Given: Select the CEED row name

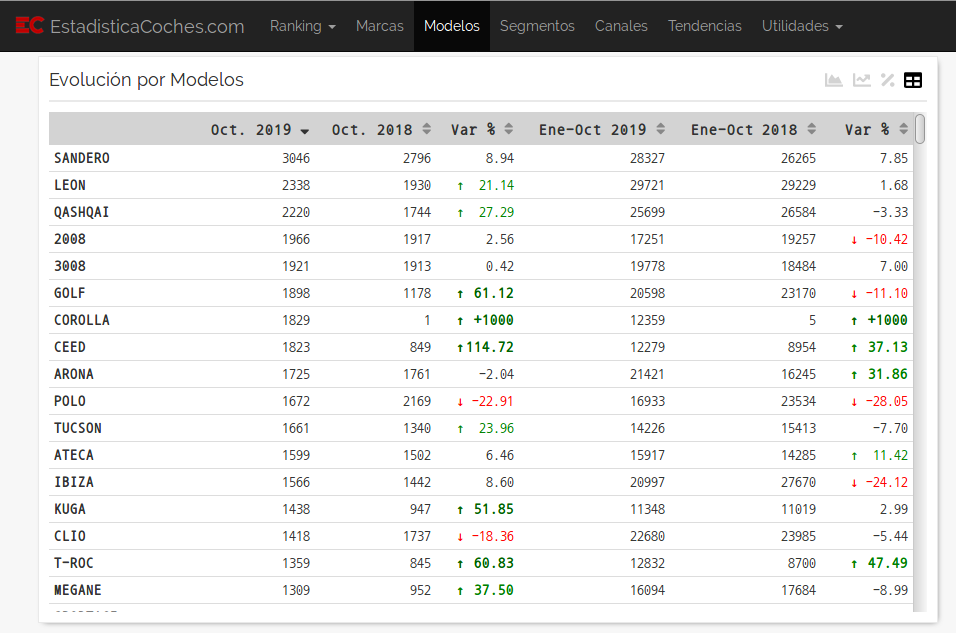Looking at the screenshot, I should click(x=70, y=347).
